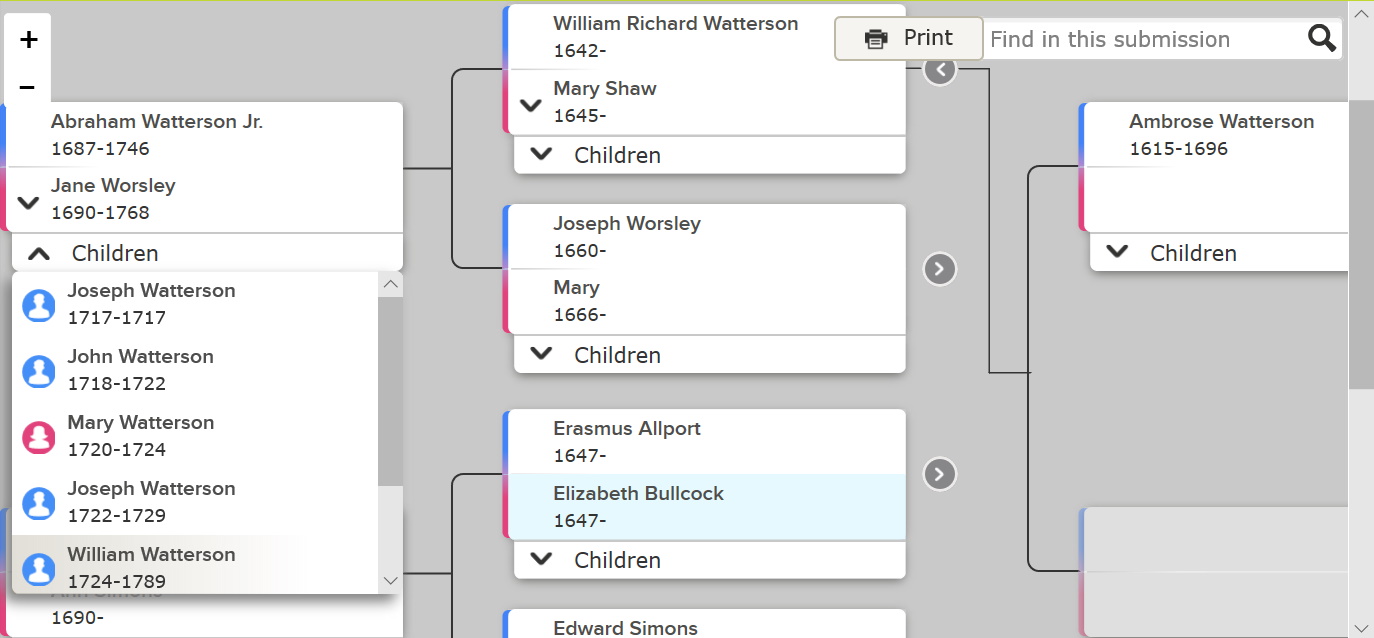Click in the Find in this submission field
Viewport: 1374px width, 638px height.
tap(1140, 40)
